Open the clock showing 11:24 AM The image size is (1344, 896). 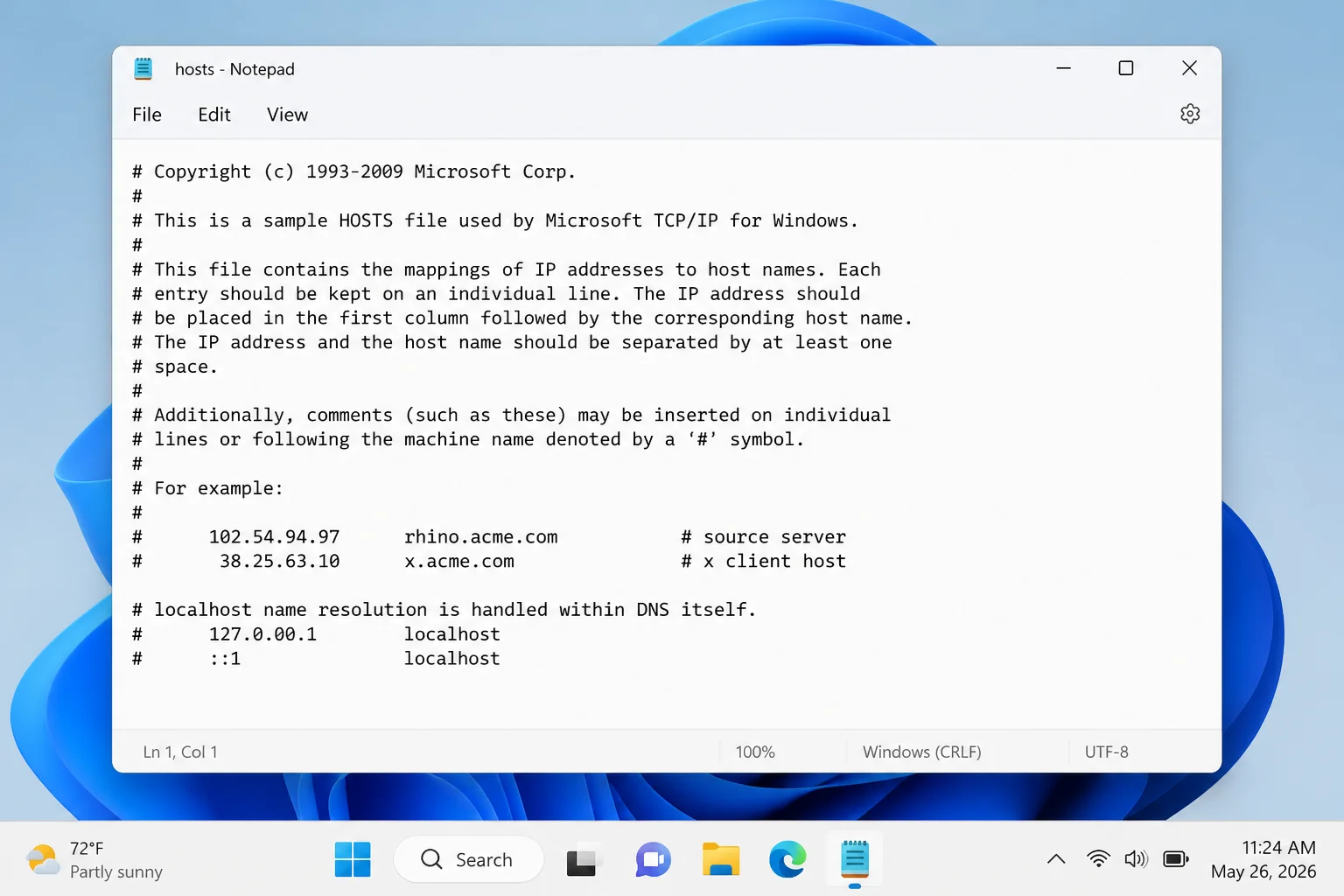click(1263, 859)
